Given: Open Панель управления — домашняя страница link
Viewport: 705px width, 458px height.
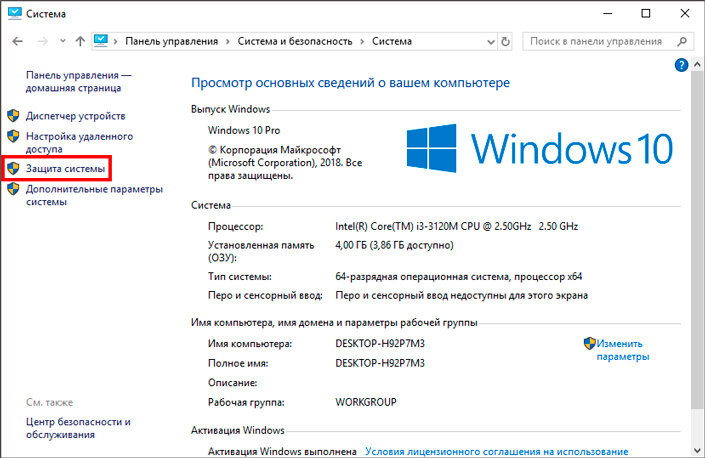Looking at the screenshot, I should pyautogui.click(x=78, y=81).
